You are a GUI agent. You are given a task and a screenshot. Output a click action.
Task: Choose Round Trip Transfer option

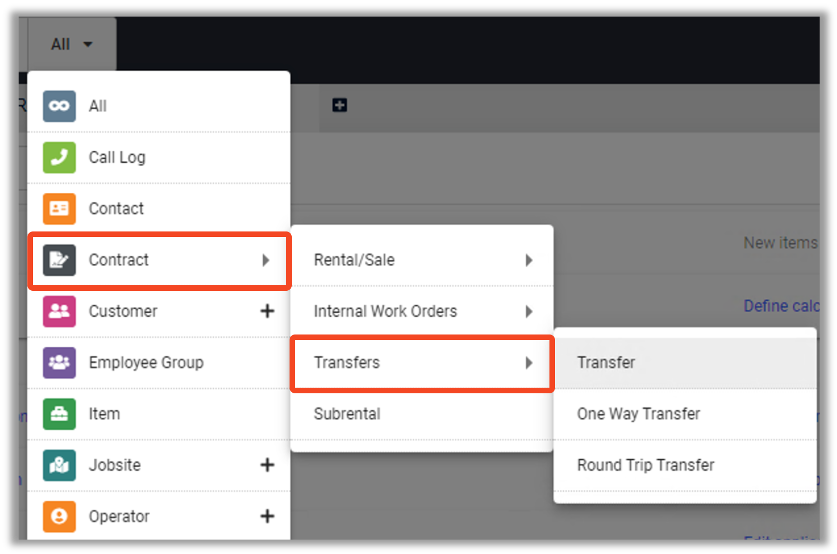tap(645, 465)
